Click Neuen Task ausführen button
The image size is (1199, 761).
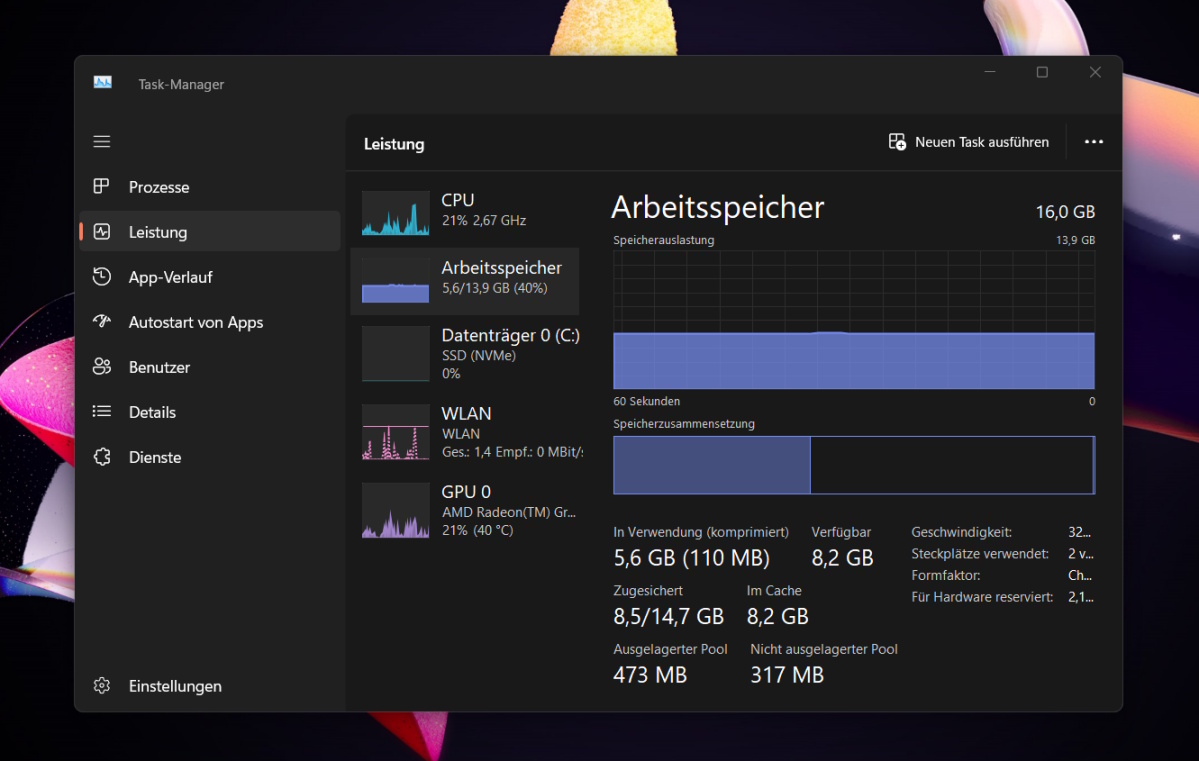[x=969, y=142]
